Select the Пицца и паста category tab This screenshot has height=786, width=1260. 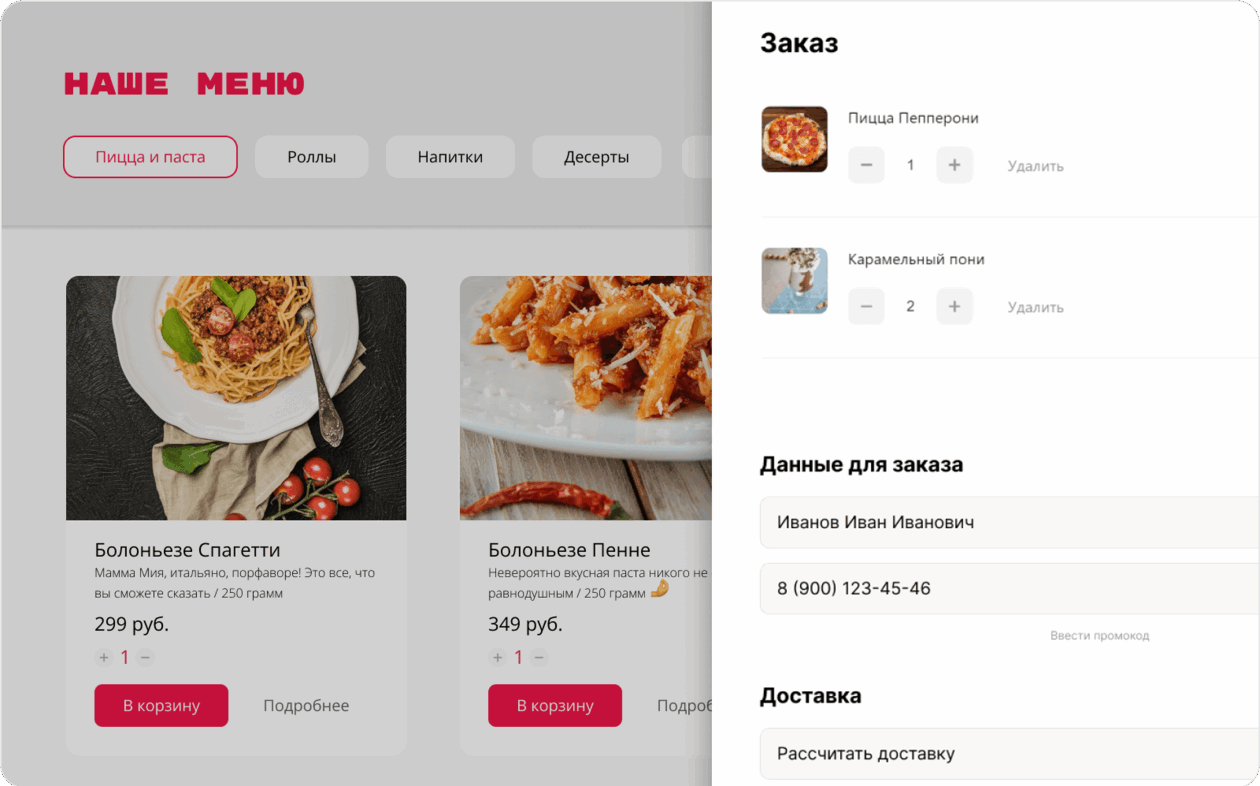[x=150, y=157]
